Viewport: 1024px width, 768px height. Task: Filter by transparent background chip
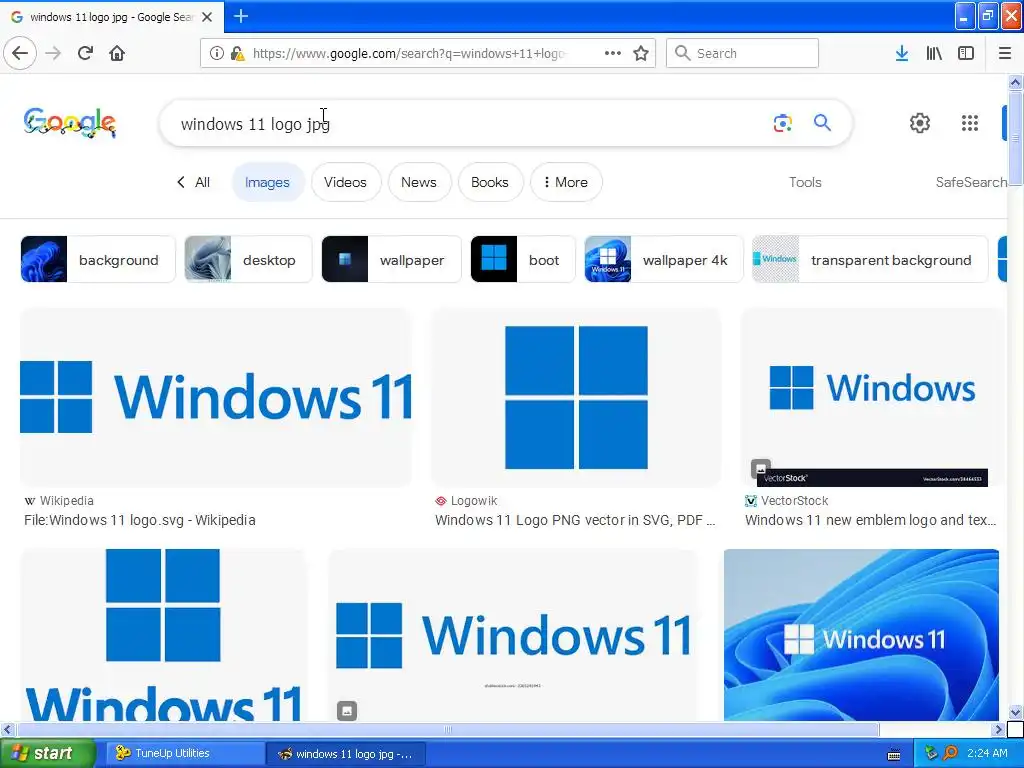(x=870, y=259)
